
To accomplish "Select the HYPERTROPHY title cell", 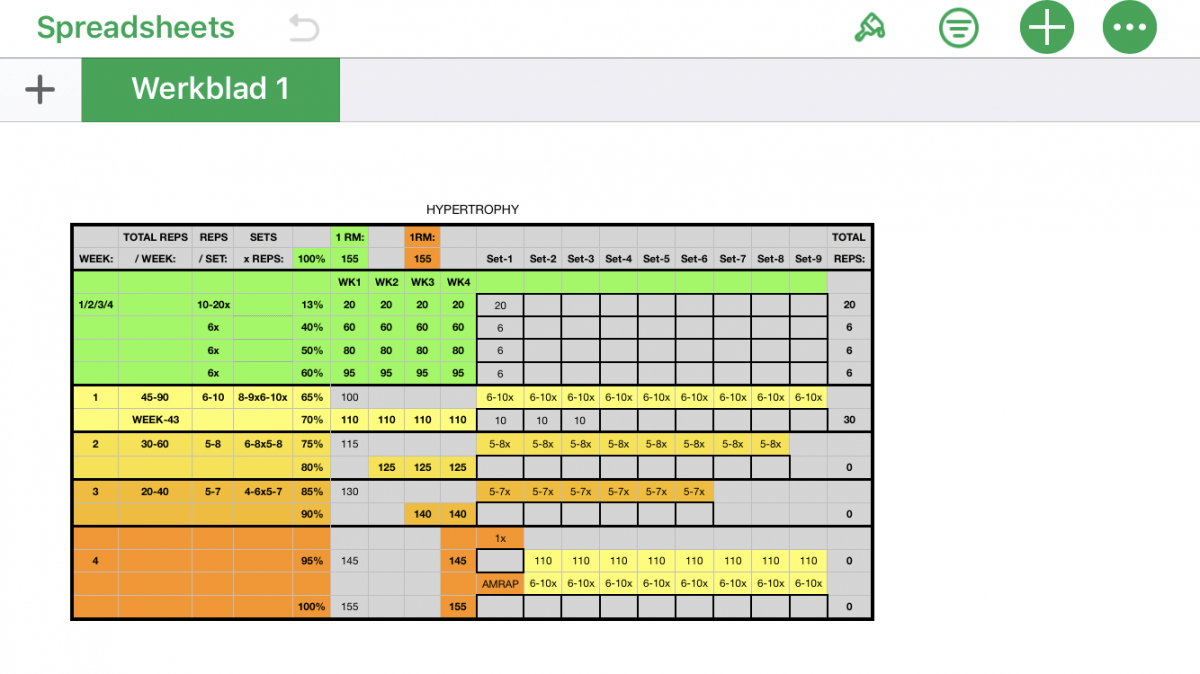I will coord(472,210).
